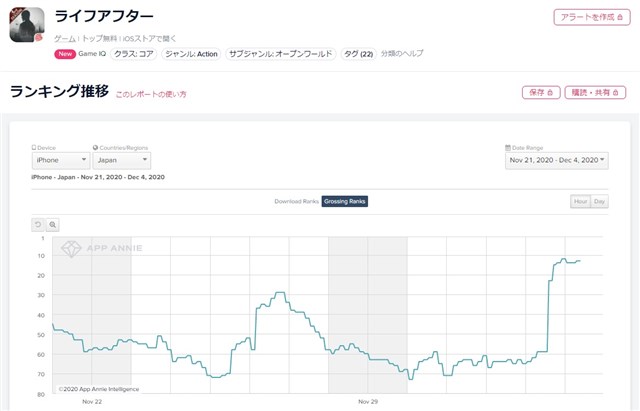Image resolution: width=640 pixels, height=411 pixels.
Task: Click the globe icon beside Countries/Regions
Action: (x=95, y=146)
